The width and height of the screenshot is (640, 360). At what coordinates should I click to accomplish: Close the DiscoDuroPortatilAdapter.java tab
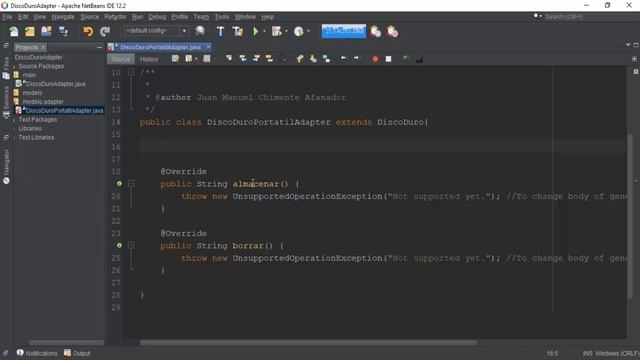(208, 47)
